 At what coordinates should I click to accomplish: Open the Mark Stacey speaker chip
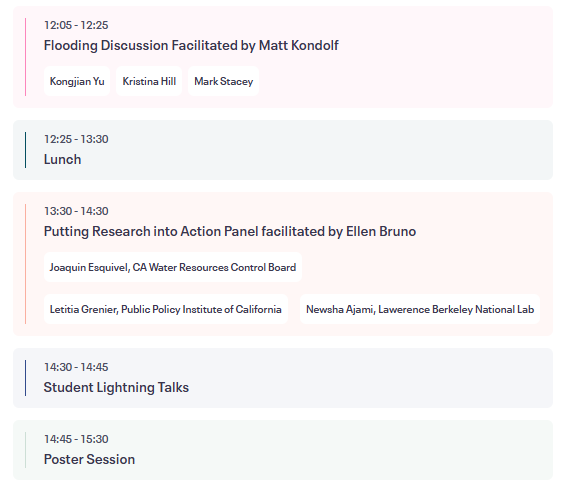[223, 81]
